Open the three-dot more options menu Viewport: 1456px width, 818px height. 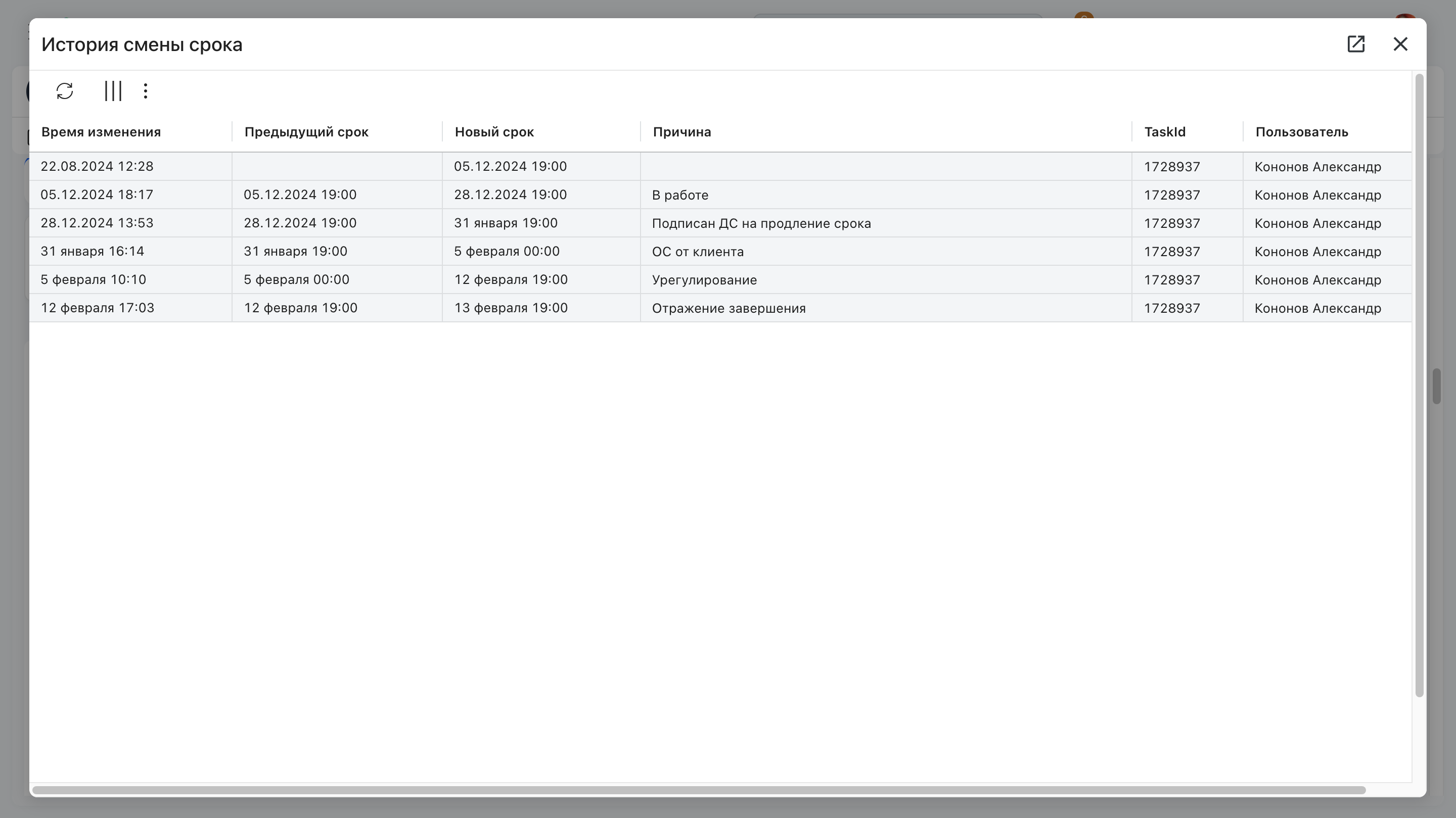click(x=146, y=91)
